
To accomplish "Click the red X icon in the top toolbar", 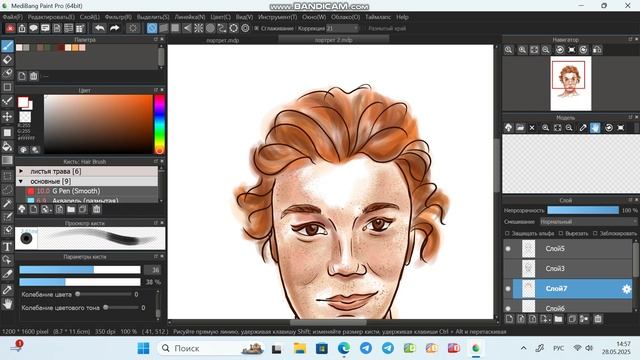I will [10, 28].
